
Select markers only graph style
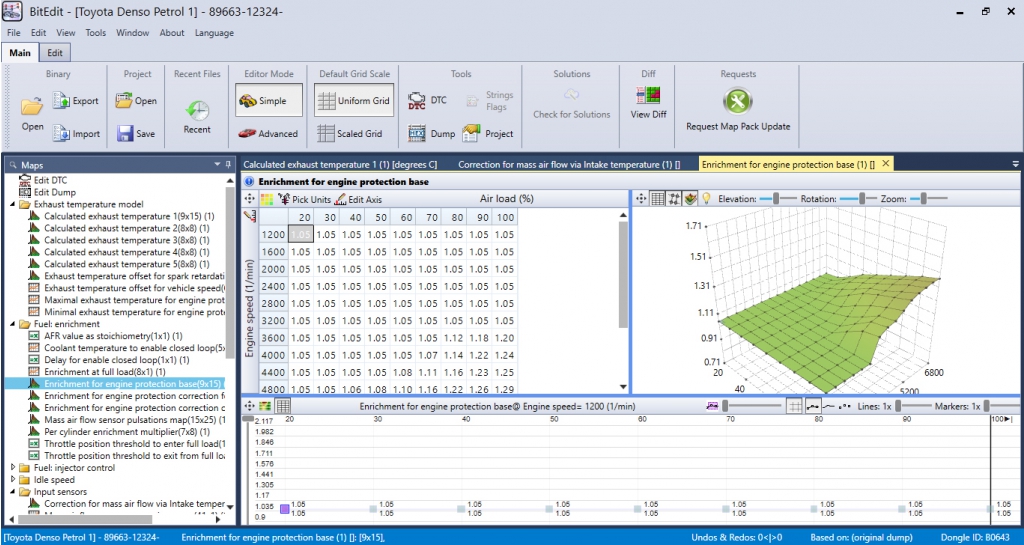click(844, 406)
